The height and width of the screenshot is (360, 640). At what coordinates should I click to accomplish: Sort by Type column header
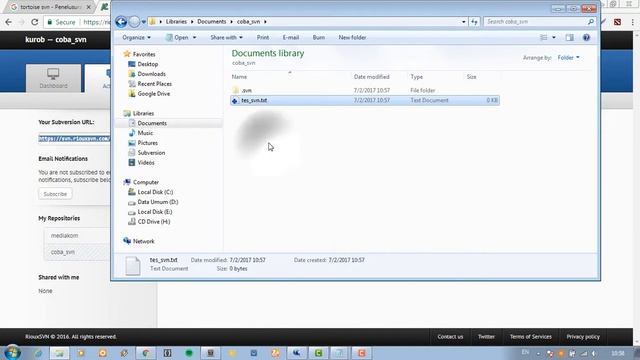(417, 77)
